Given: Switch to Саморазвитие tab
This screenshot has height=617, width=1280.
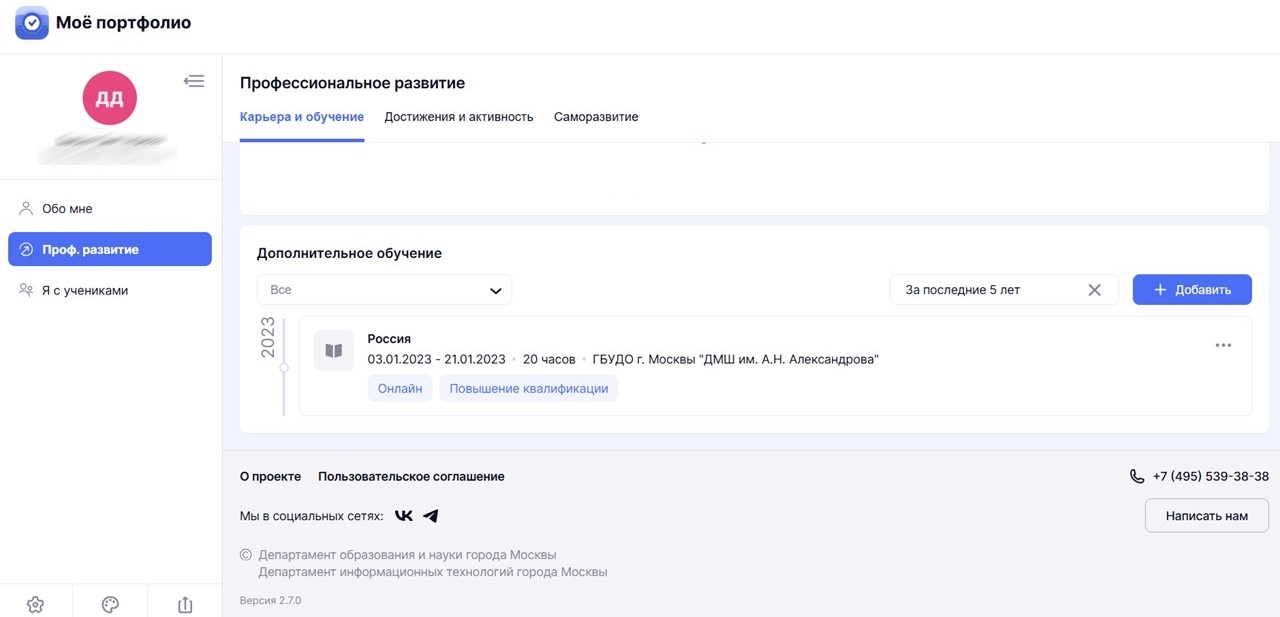Looking at the screenshot, I should click(596, 117).
